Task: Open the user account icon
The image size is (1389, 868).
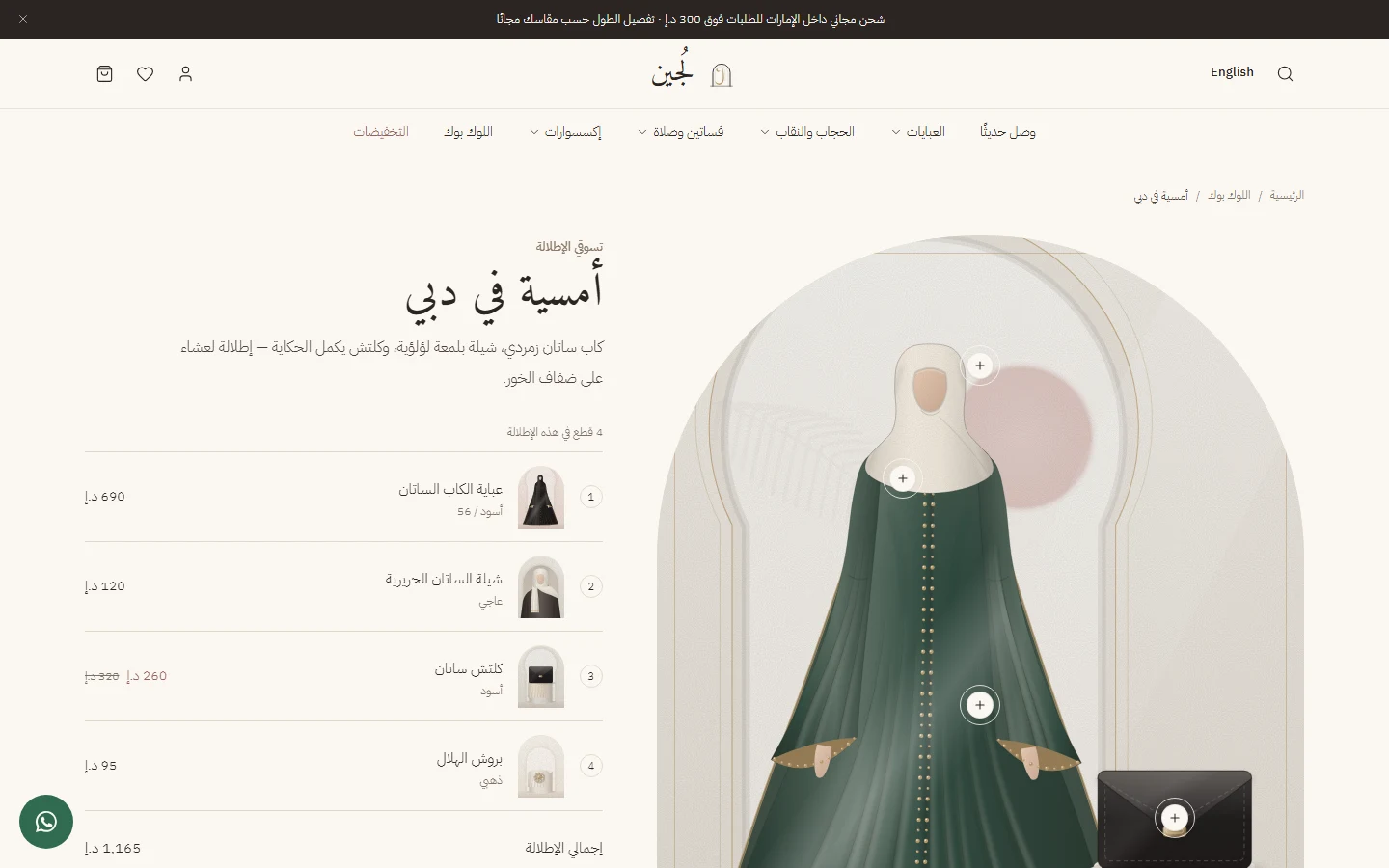Action: click(185, 74)
